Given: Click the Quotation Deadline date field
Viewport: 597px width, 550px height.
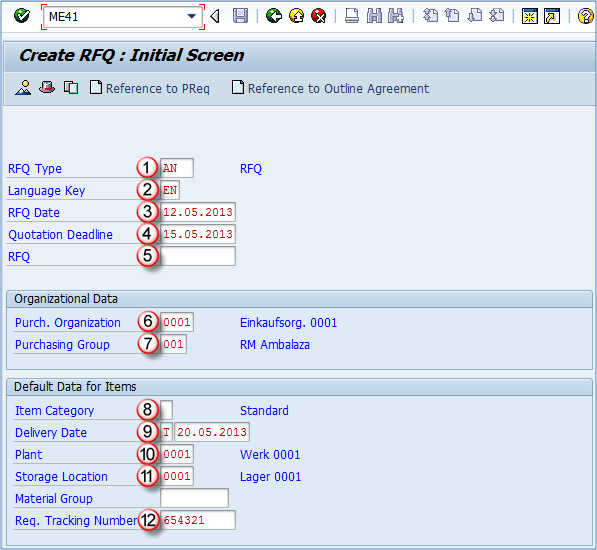Looking at the screenshot, I should [x=198, y=234].
